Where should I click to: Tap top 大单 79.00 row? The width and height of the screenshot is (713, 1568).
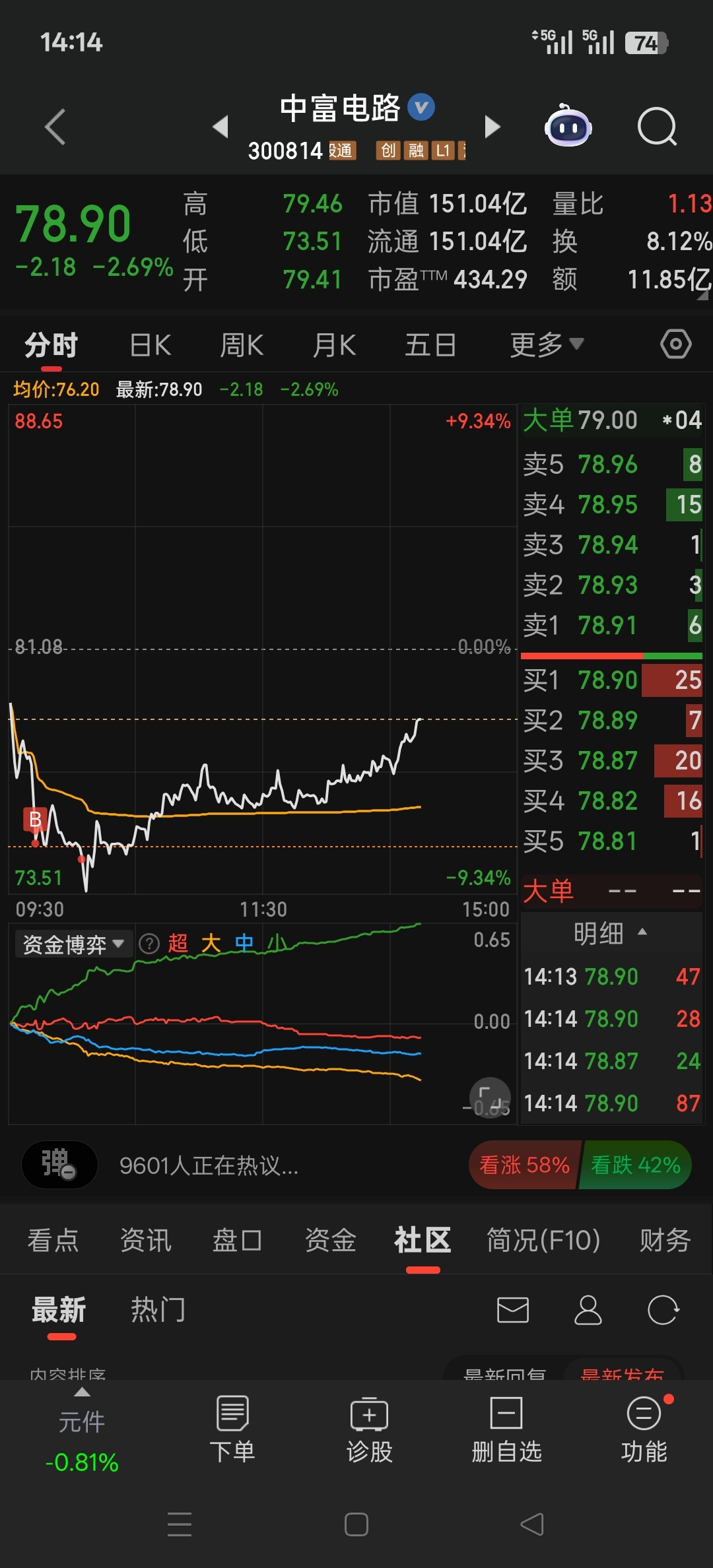click(x=612, y=420)
